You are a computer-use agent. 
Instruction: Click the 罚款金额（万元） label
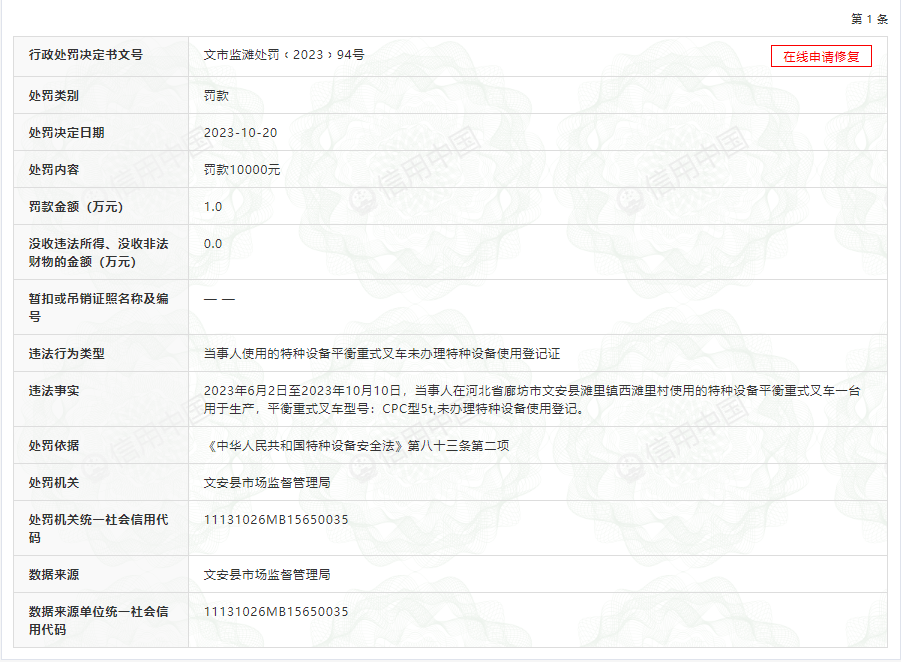pyautogui.click(x=76, y=206)
